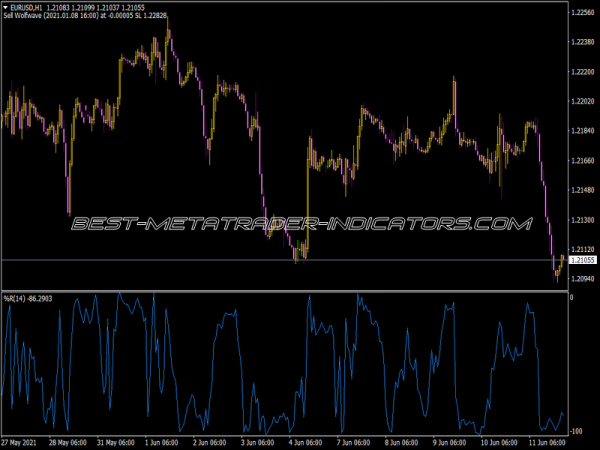Screen dimensions: 600x450
Task: Click the current price tag 1.21055
Action: [582, 260]
